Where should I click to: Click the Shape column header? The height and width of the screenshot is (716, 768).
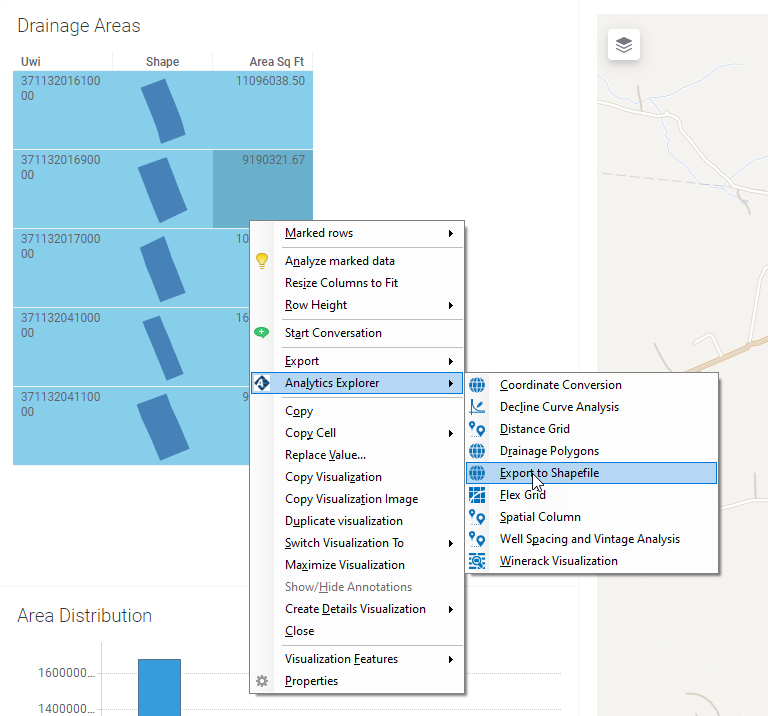pyautogui.click(x=163, y=62)
